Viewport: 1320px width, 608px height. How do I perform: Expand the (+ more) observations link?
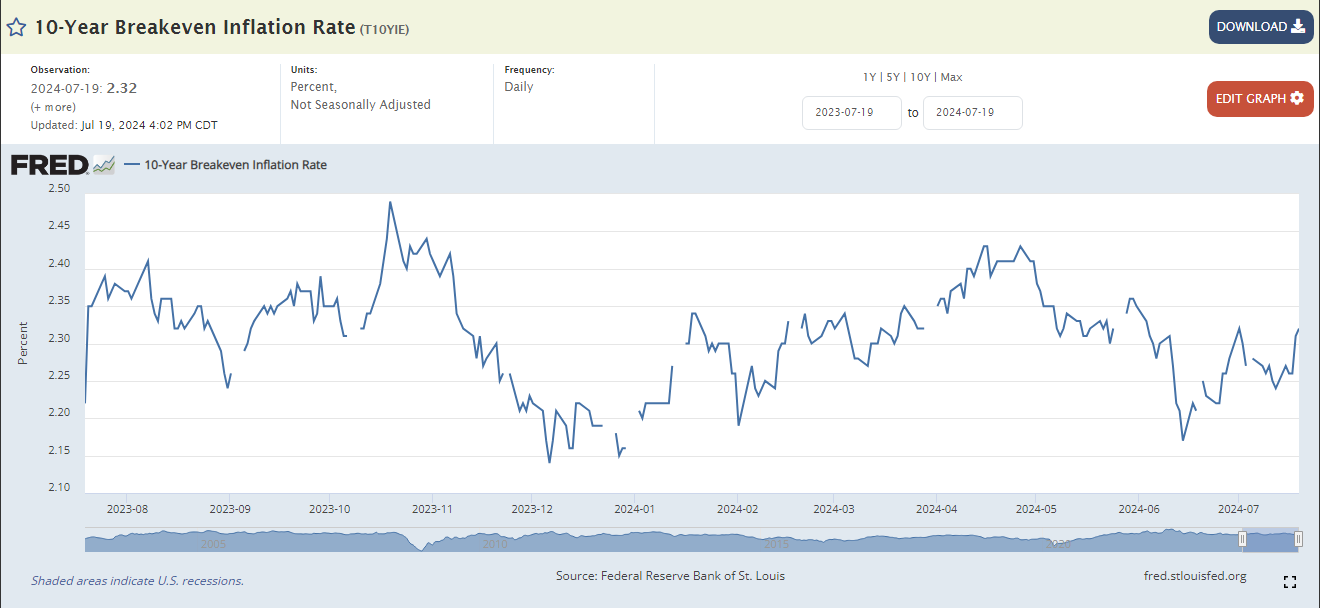52,107
